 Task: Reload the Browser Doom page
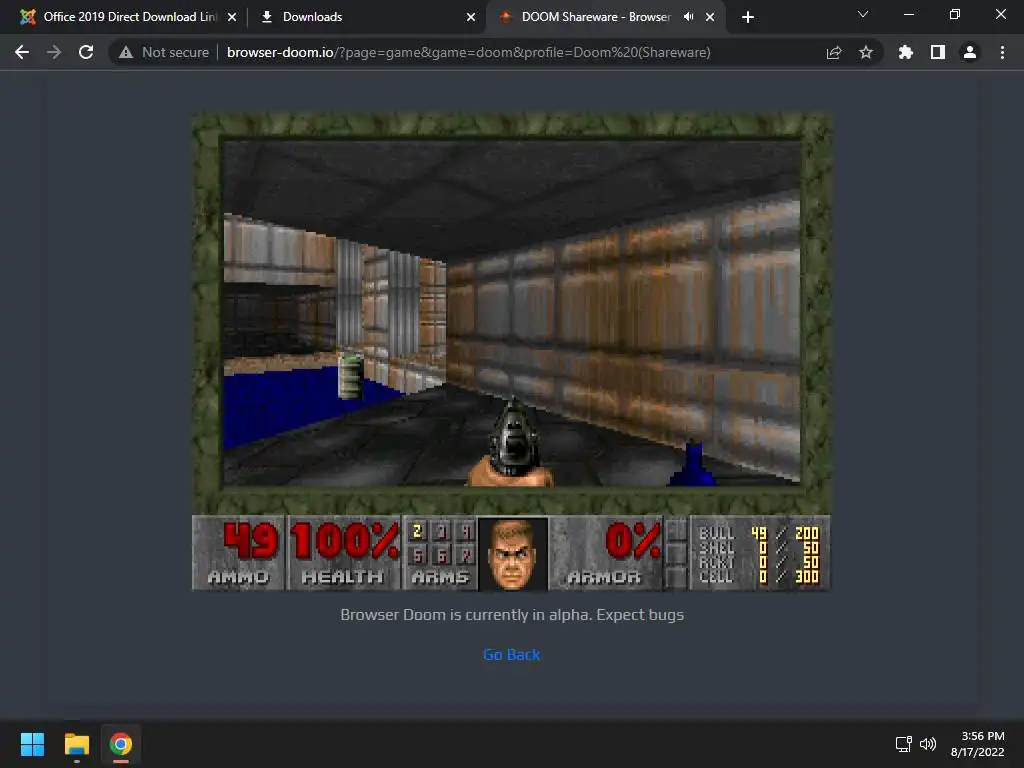pos(86,52)
